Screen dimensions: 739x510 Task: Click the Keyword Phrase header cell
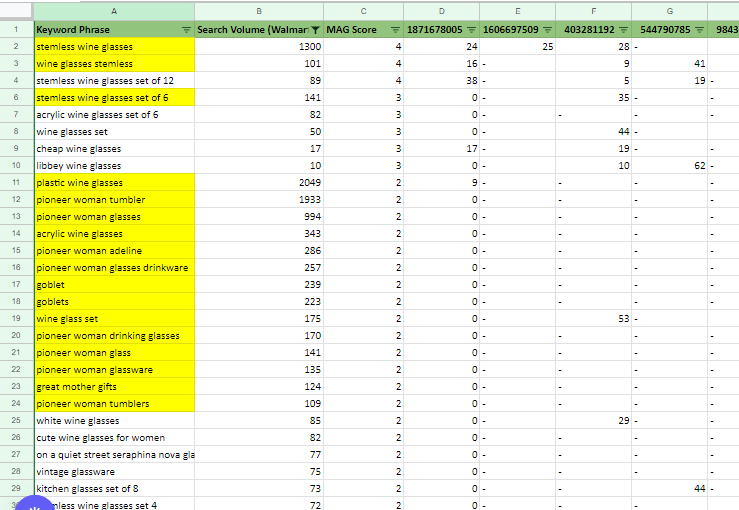(x=114, y=30)
